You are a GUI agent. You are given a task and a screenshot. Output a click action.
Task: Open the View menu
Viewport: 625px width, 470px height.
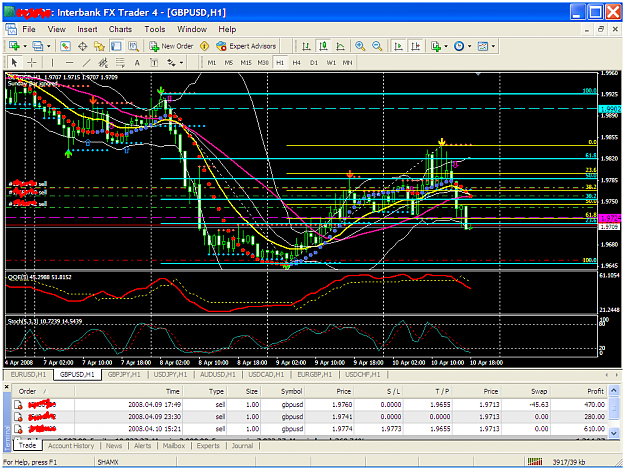pos(57,29)
